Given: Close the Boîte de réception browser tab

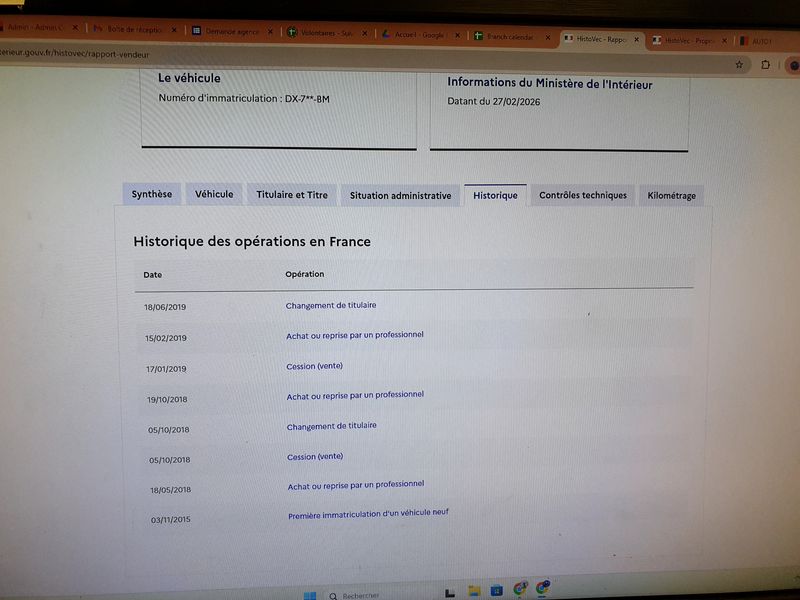Looking at the screenshot, I should tap(174, 31).
